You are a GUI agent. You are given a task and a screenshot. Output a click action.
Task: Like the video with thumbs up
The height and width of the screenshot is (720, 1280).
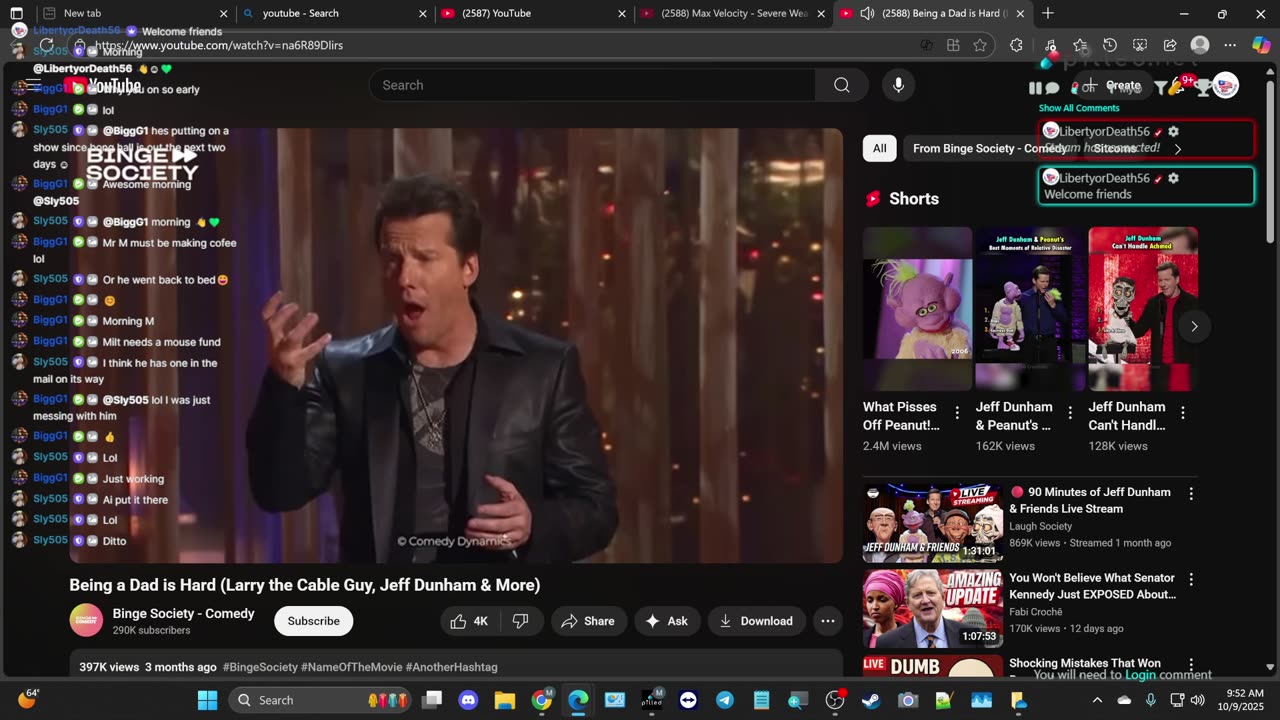[x=469, y=621]
